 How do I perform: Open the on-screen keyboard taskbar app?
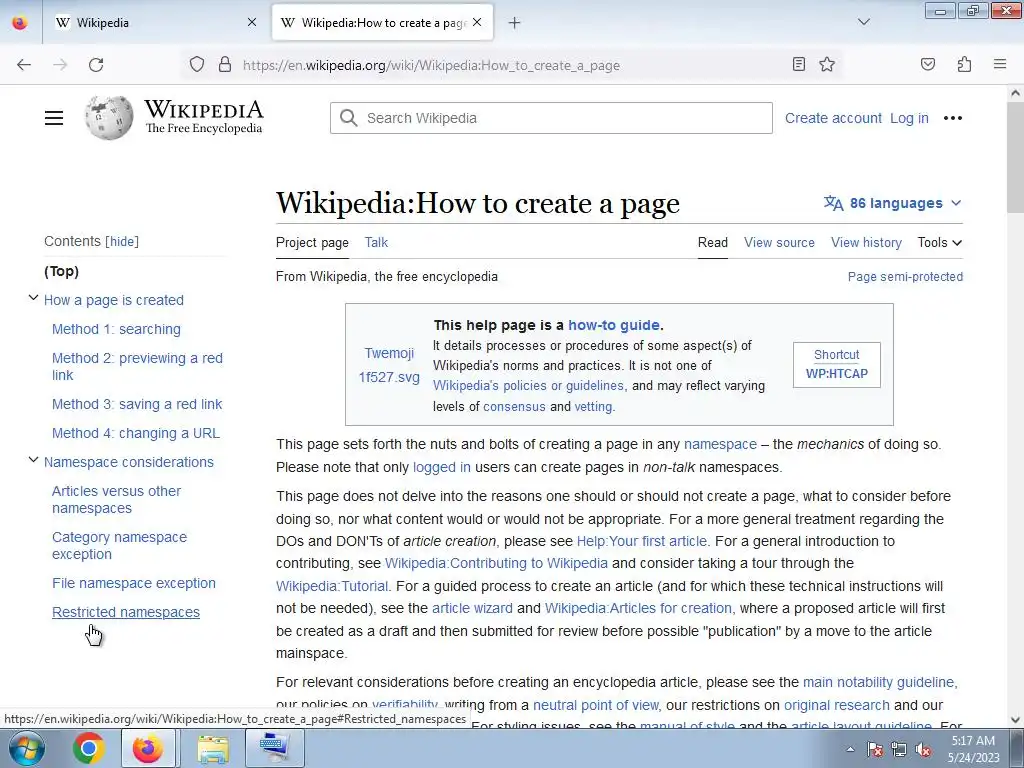[274, 748]
